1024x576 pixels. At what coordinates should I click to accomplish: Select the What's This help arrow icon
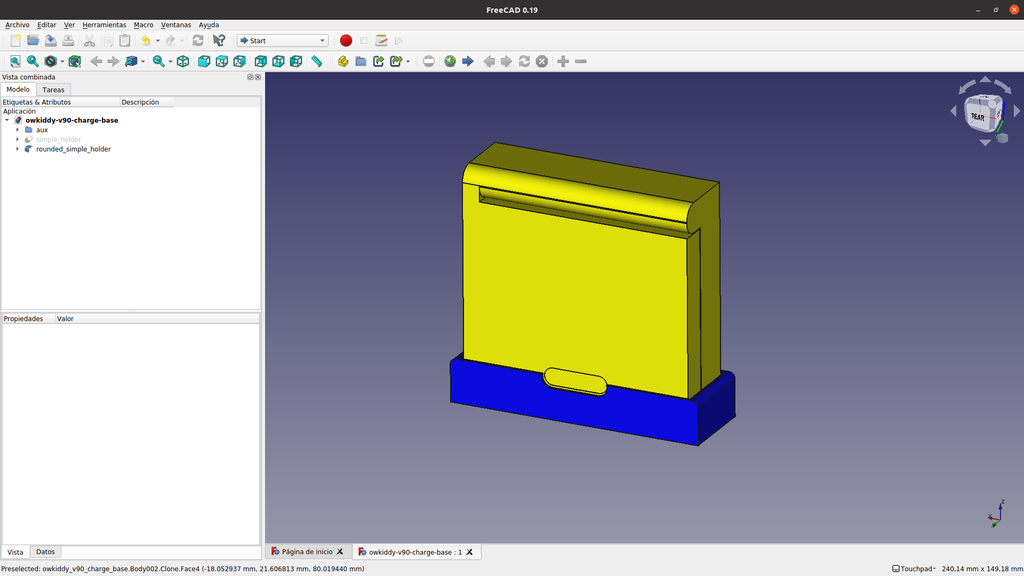click(x=219, y=40)
